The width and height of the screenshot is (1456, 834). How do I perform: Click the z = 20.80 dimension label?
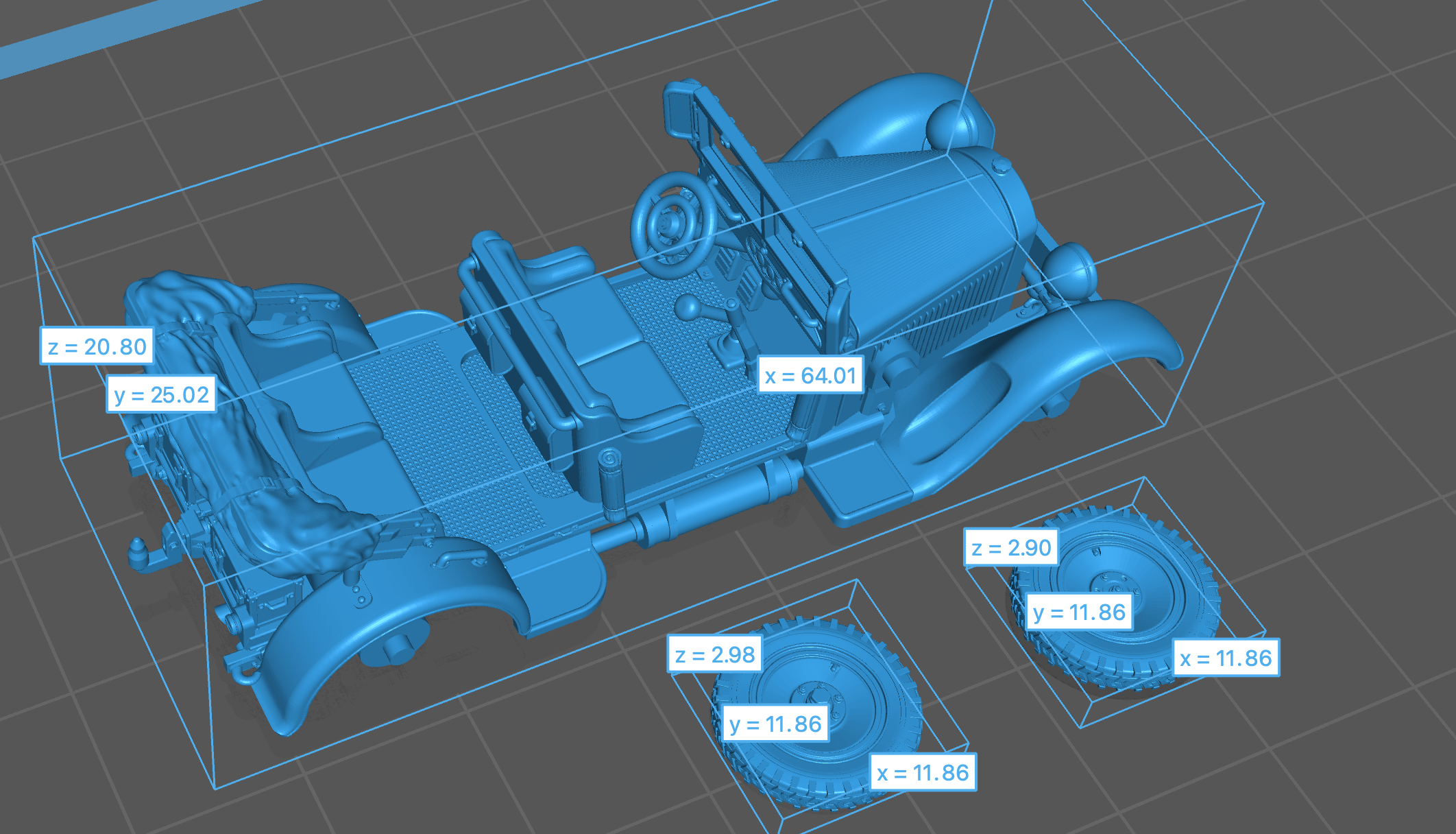point(97,346)
